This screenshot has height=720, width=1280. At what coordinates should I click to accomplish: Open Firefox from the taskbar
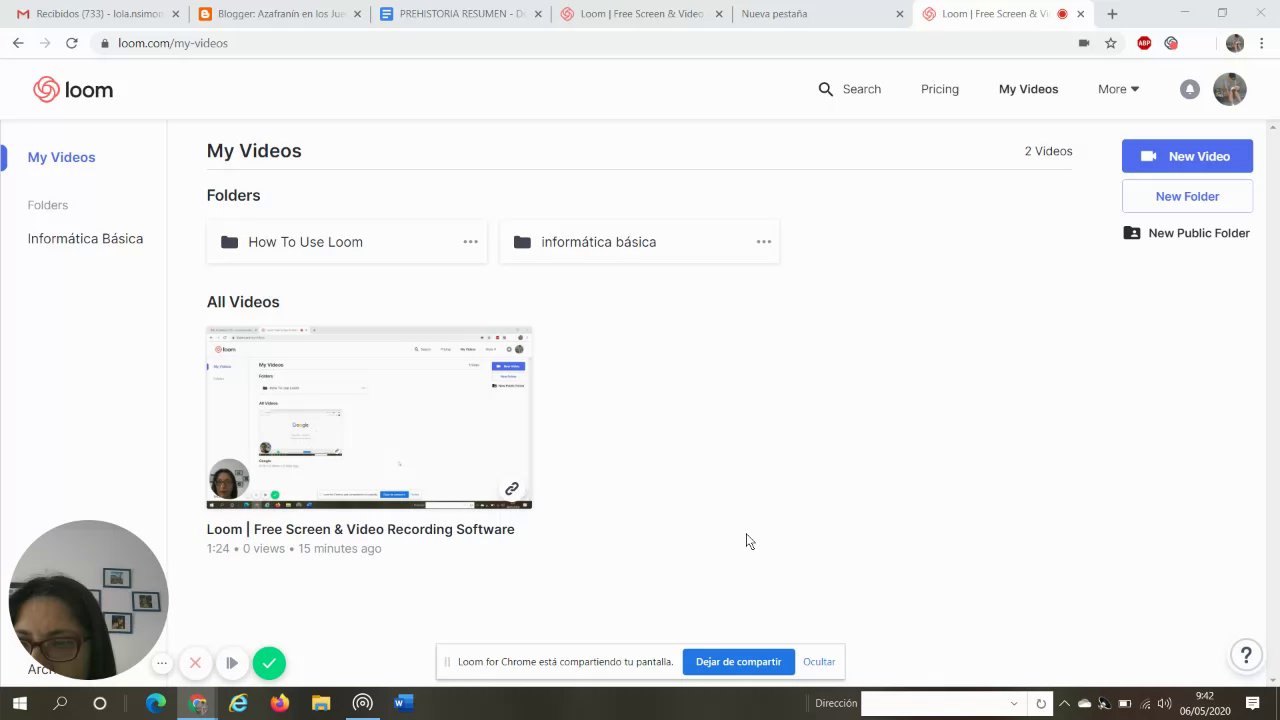pos(280,703)
